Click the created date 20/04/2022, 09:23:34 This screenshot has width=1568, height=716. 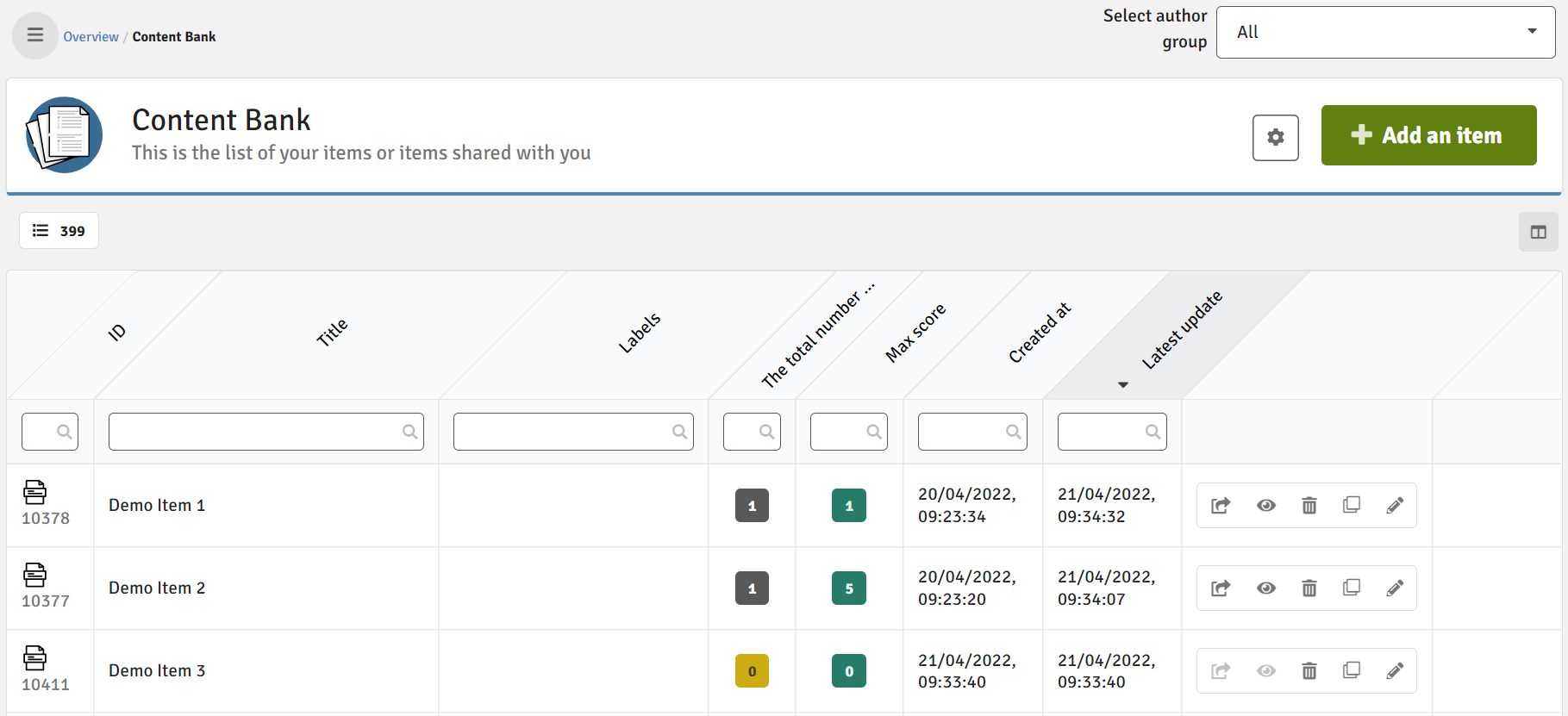[x=967, y=506]
